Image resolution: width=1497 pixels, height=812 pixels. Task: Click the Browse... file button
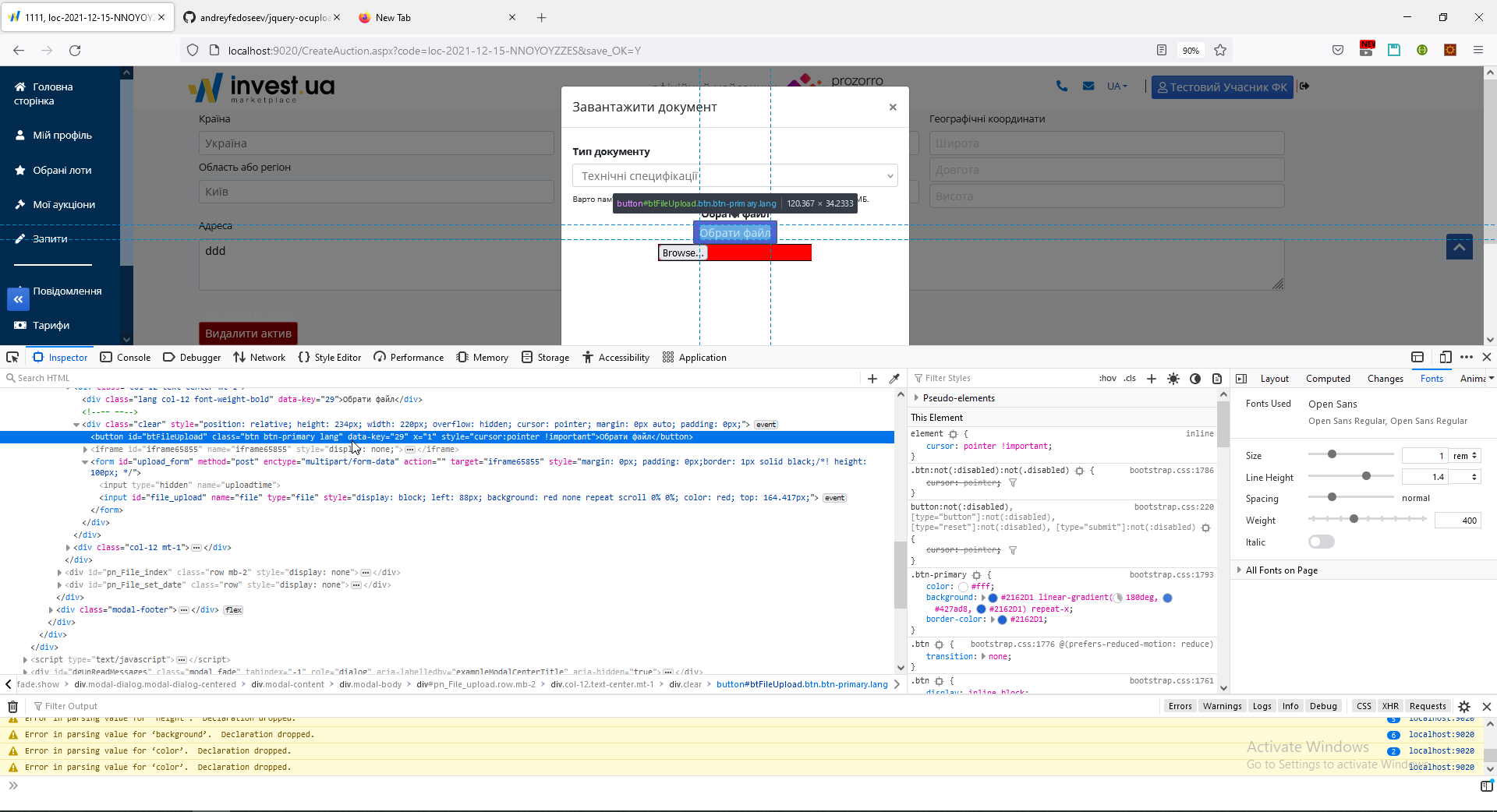[681, 252]
